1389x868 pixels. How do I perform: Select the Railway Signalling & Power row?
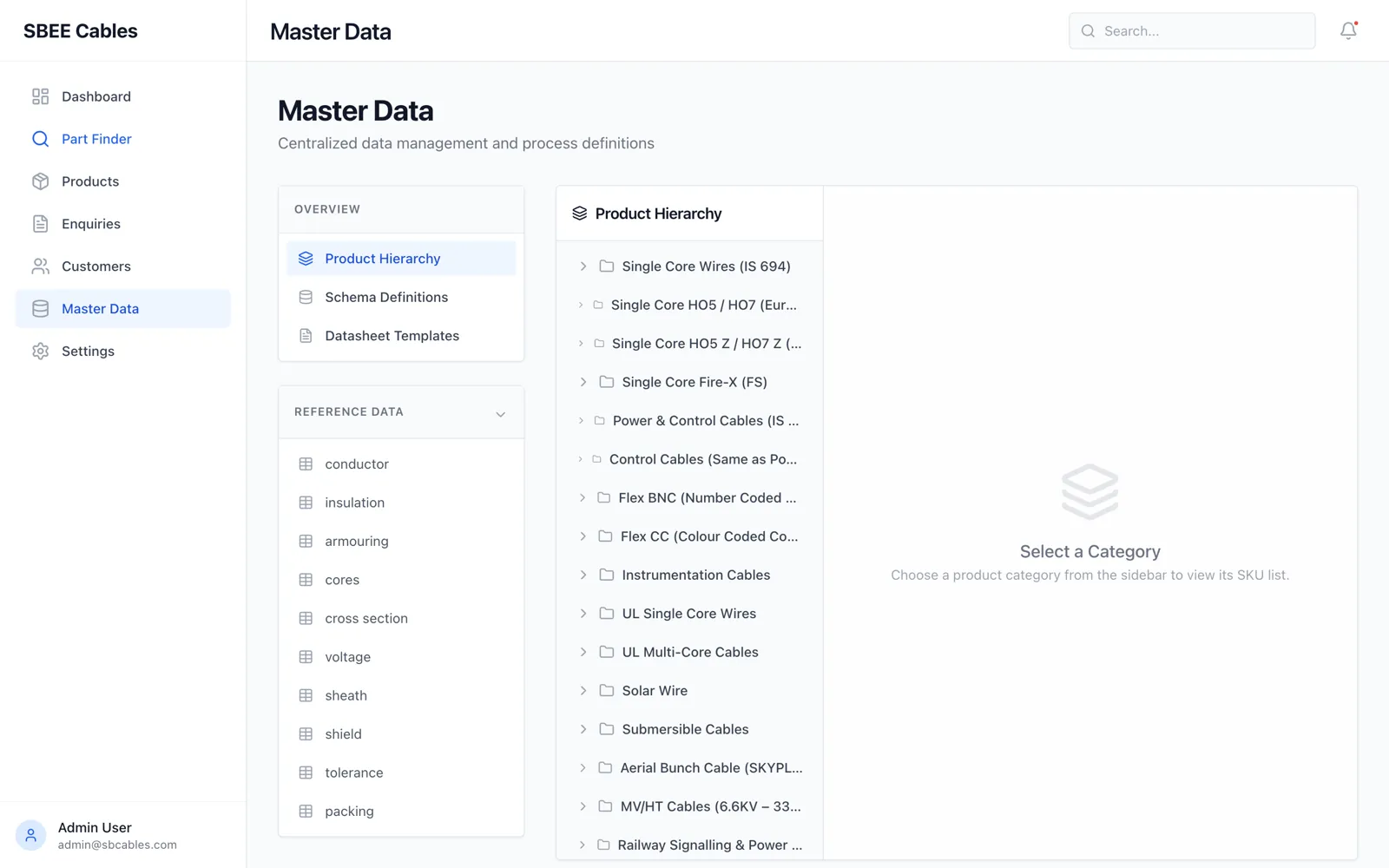(x=689, y=845)
